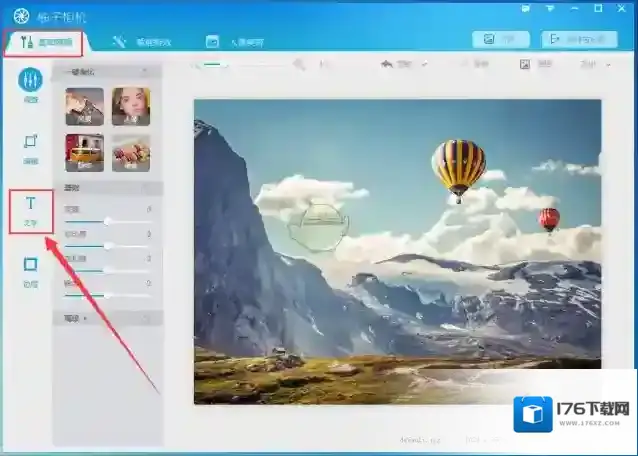The height and width of the screenshot is (456, 638).
Task: Click the Save and export button
Action: coord(579,40)
